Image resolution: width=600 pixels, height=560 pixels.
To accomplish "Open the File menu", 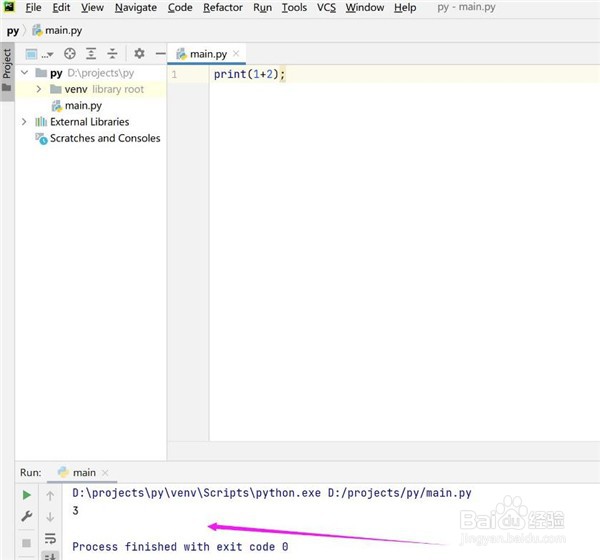I will pyautogui.click(x=33, y=8).
